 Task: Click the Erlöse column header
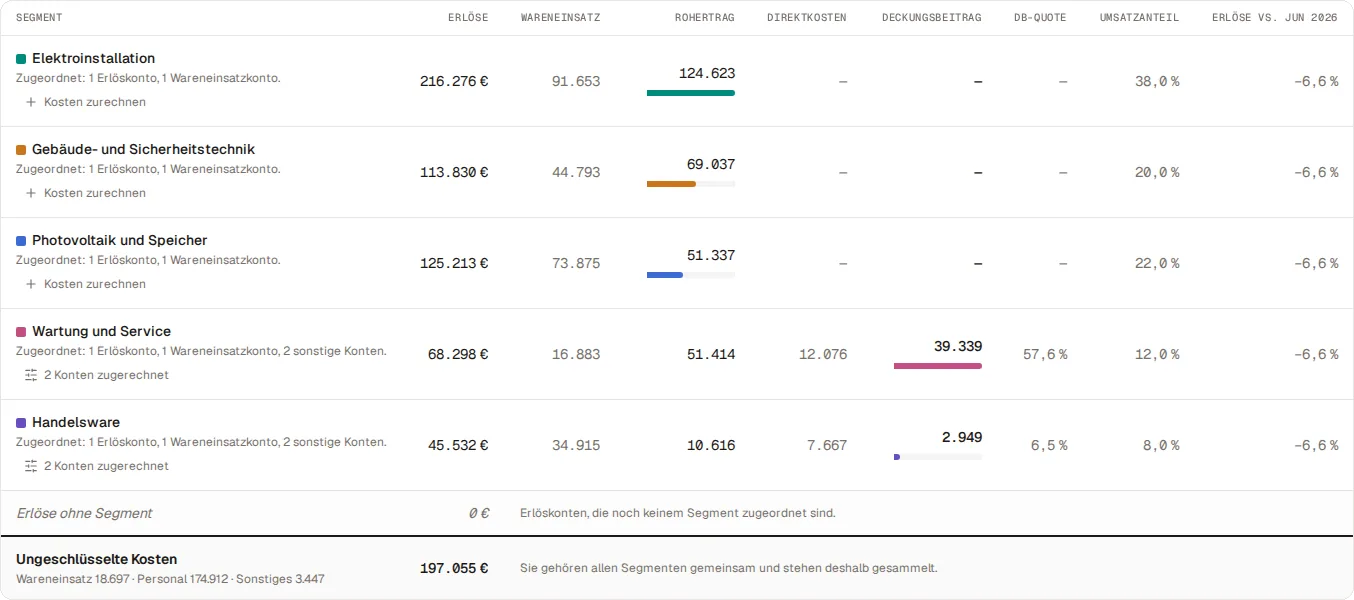tap(468, 17)
